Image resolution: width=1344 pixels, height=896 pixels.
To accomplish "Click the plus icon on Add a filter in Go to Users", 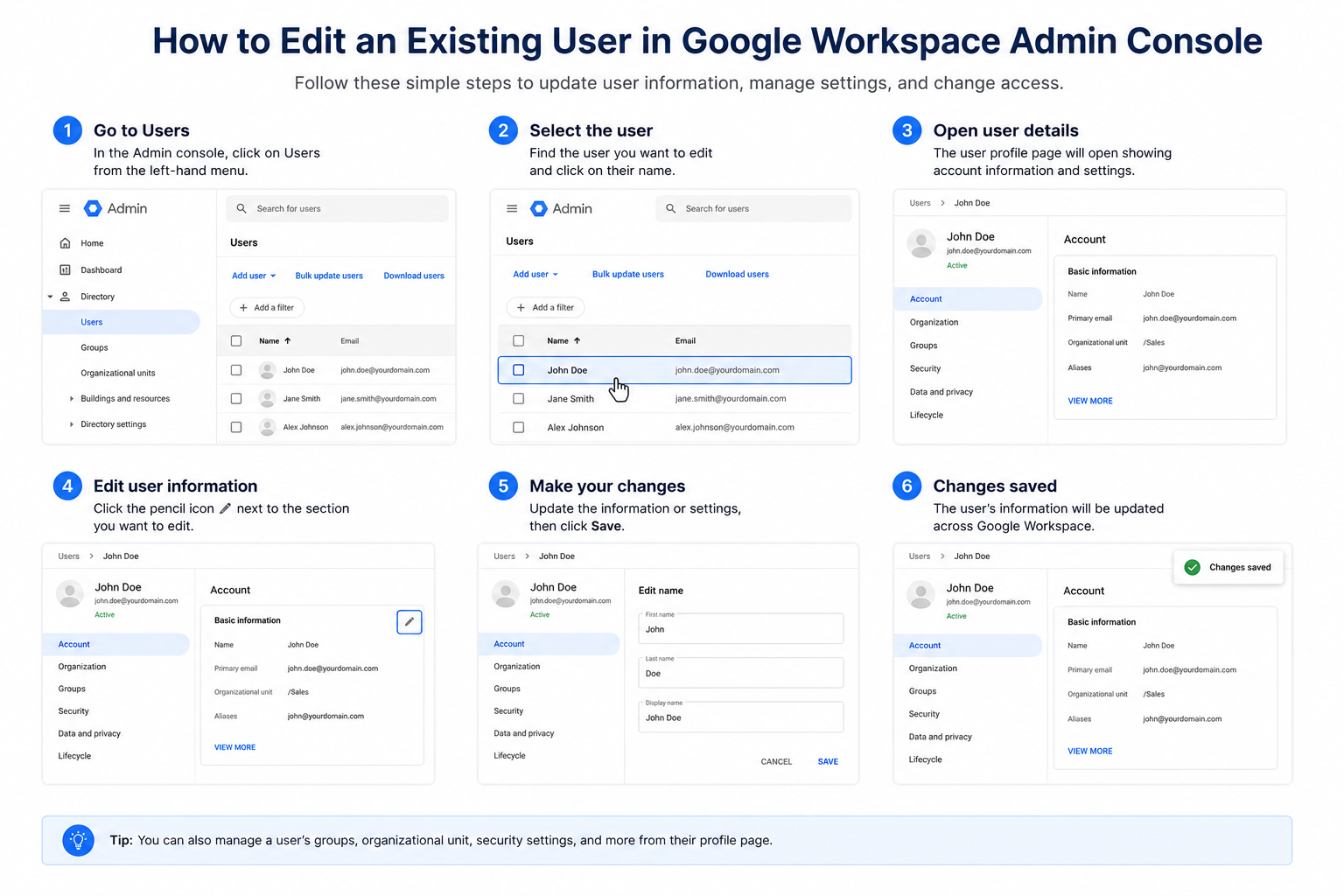I will [x=244, y=307].
